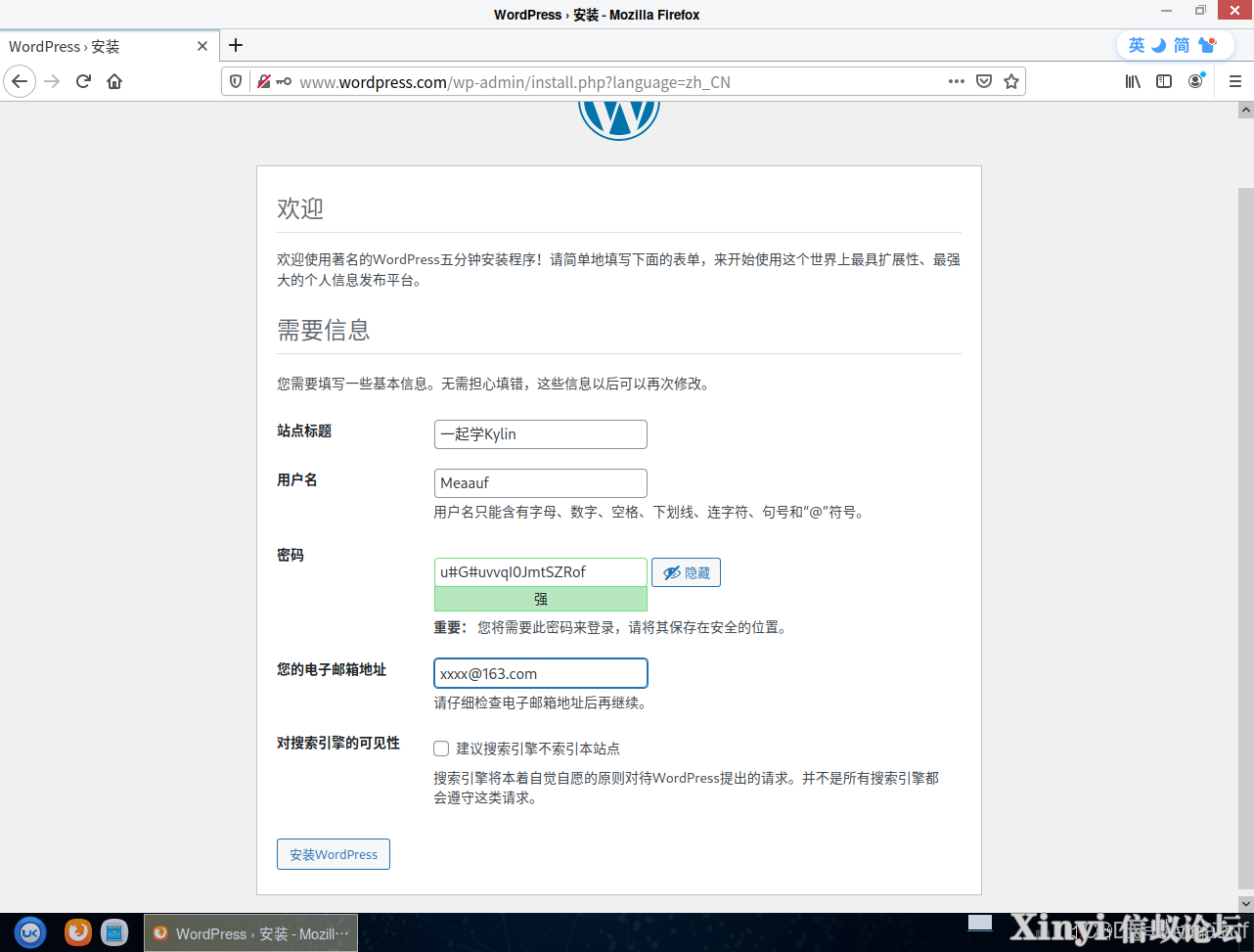Click the 需要信息 heading
Viewport: 1254px width, 952px height.
pyautogui.click(x=324, y=330)
